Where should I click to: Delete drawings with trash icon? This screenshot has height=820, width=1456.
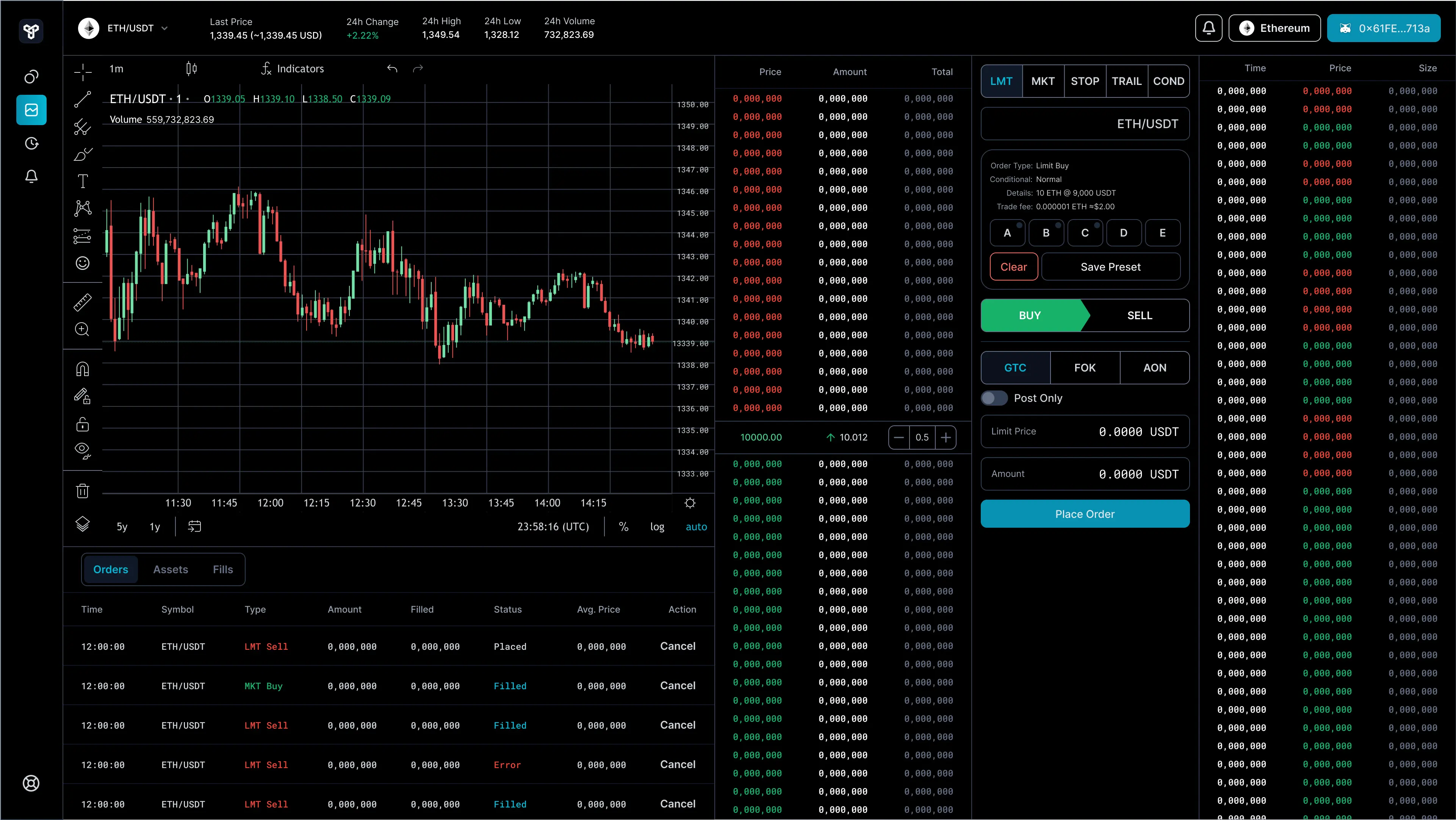click(83, 491)
